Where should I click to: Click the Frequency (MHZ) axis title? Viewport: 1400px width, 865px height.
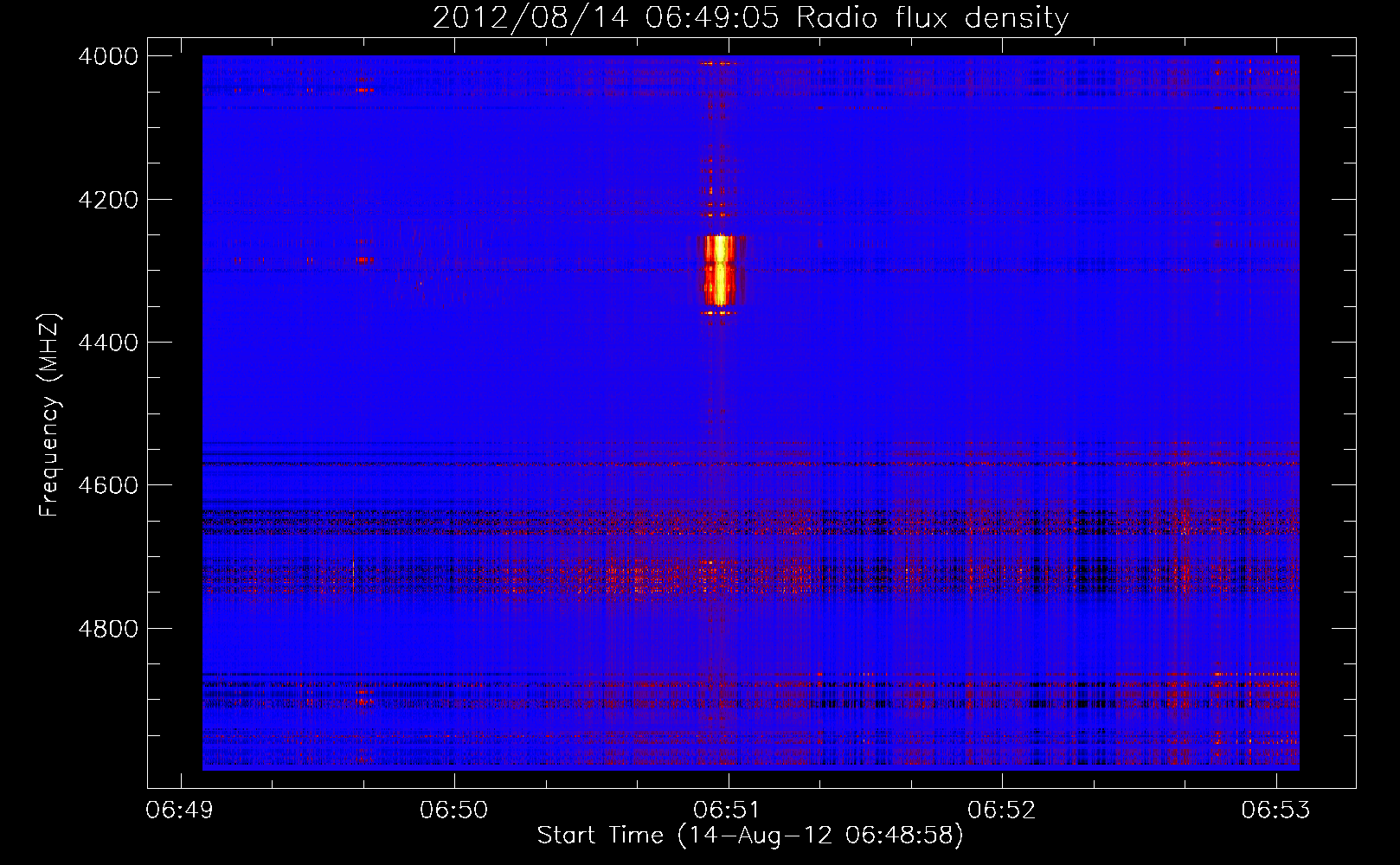coord(49,414)
